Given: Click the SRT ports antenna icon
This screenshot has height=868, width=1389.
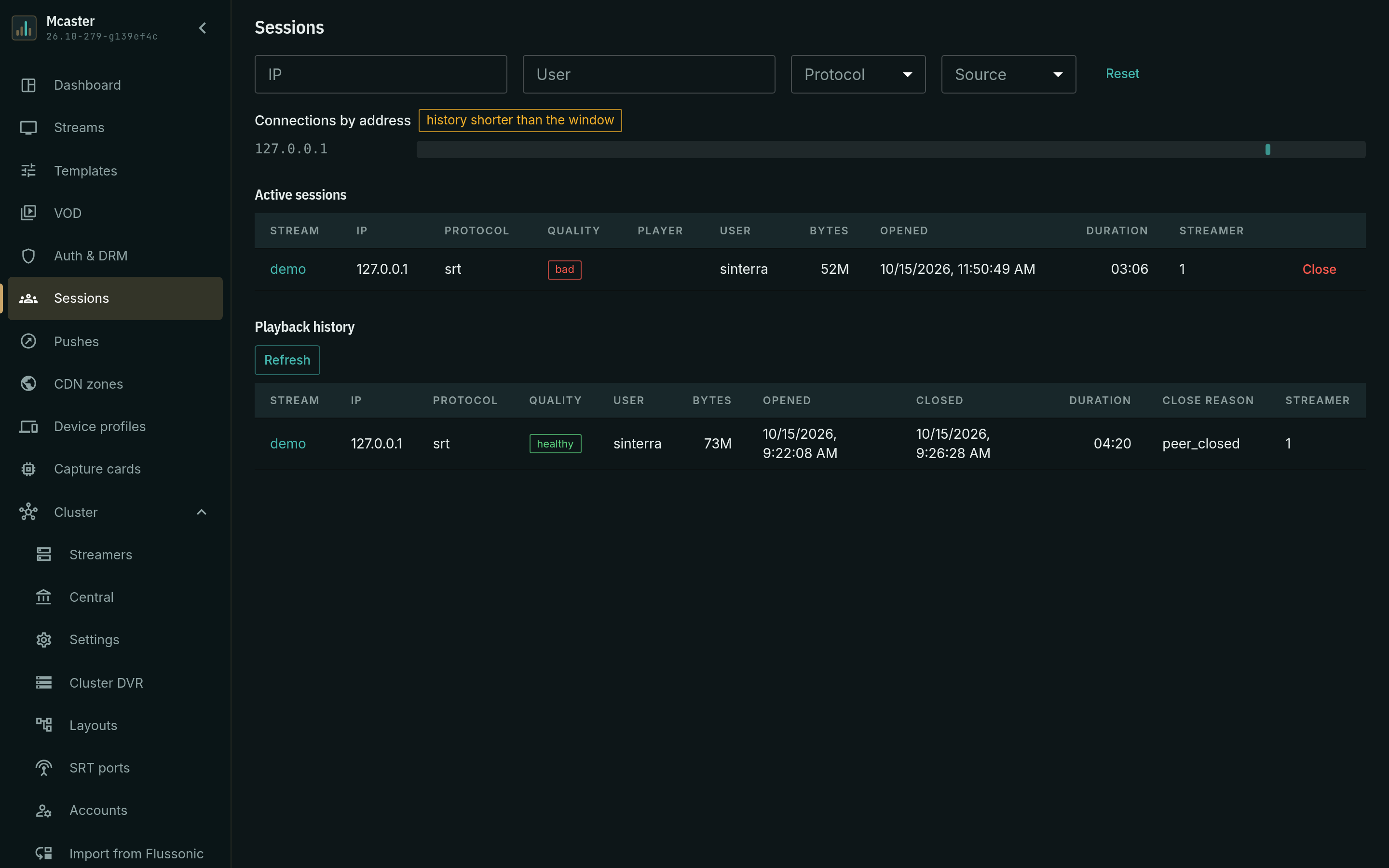Looking at the screenshot, I should [43, 768].
